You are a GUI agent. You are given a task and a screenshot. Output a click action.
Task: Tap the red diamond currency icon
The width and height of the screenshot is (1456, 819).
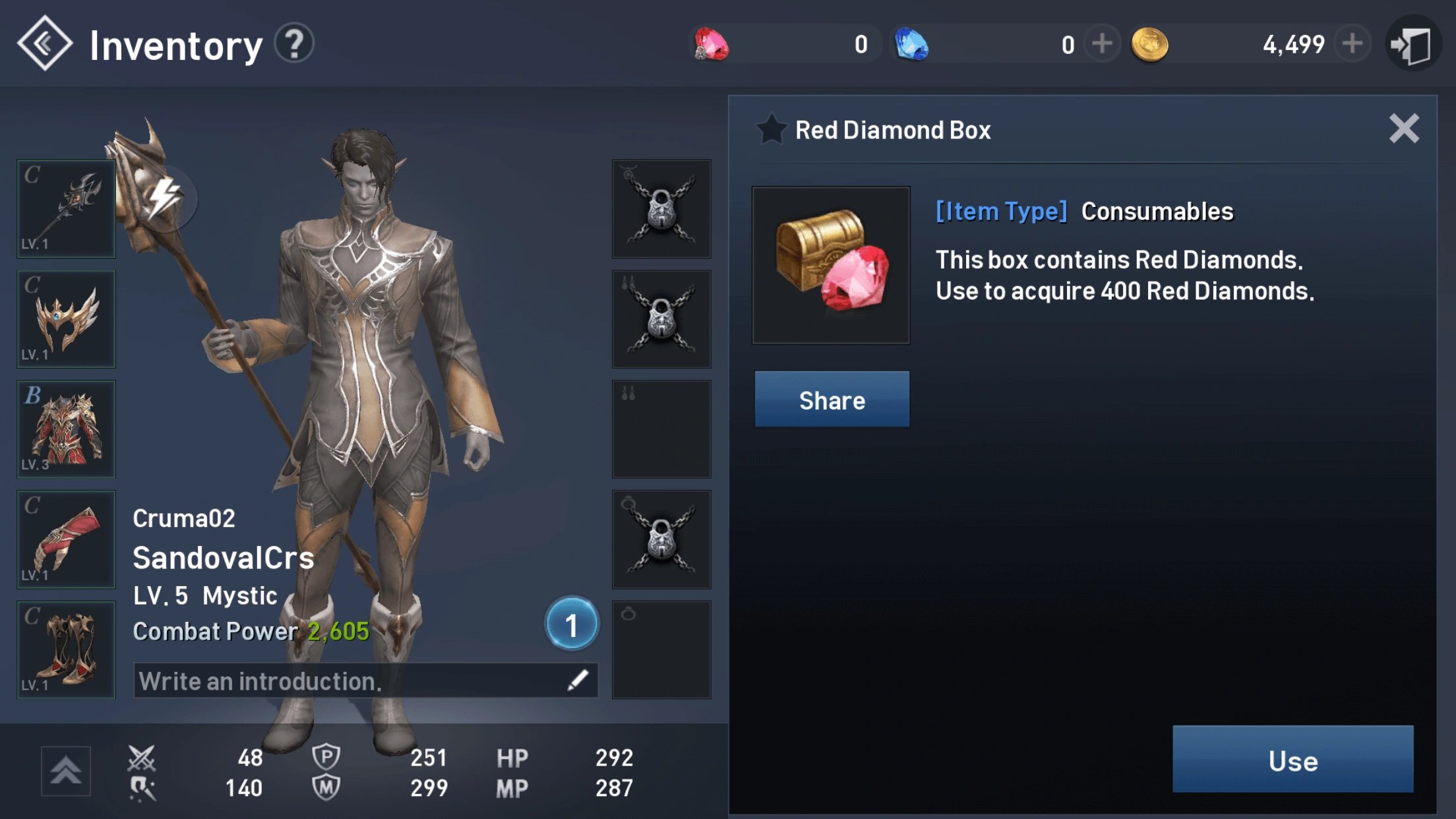tap(712, 44)
